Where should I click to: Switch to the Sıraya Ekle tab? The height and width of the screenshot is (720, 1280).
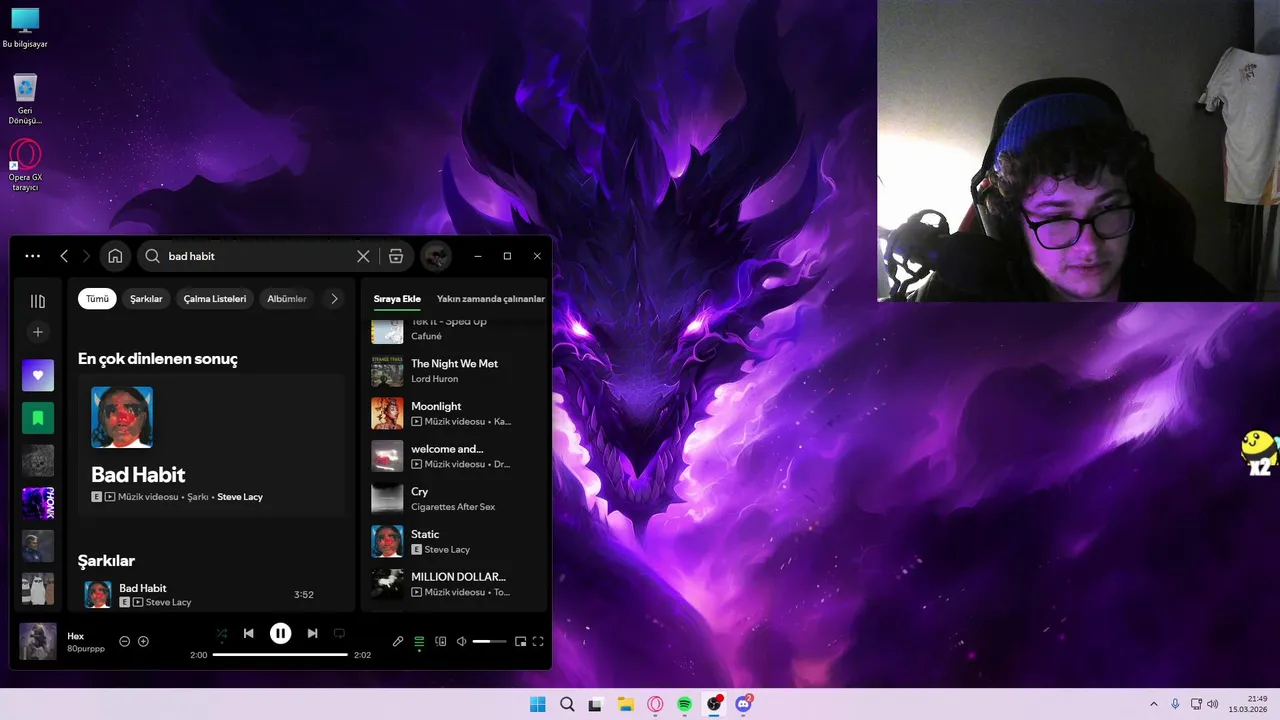397,299
